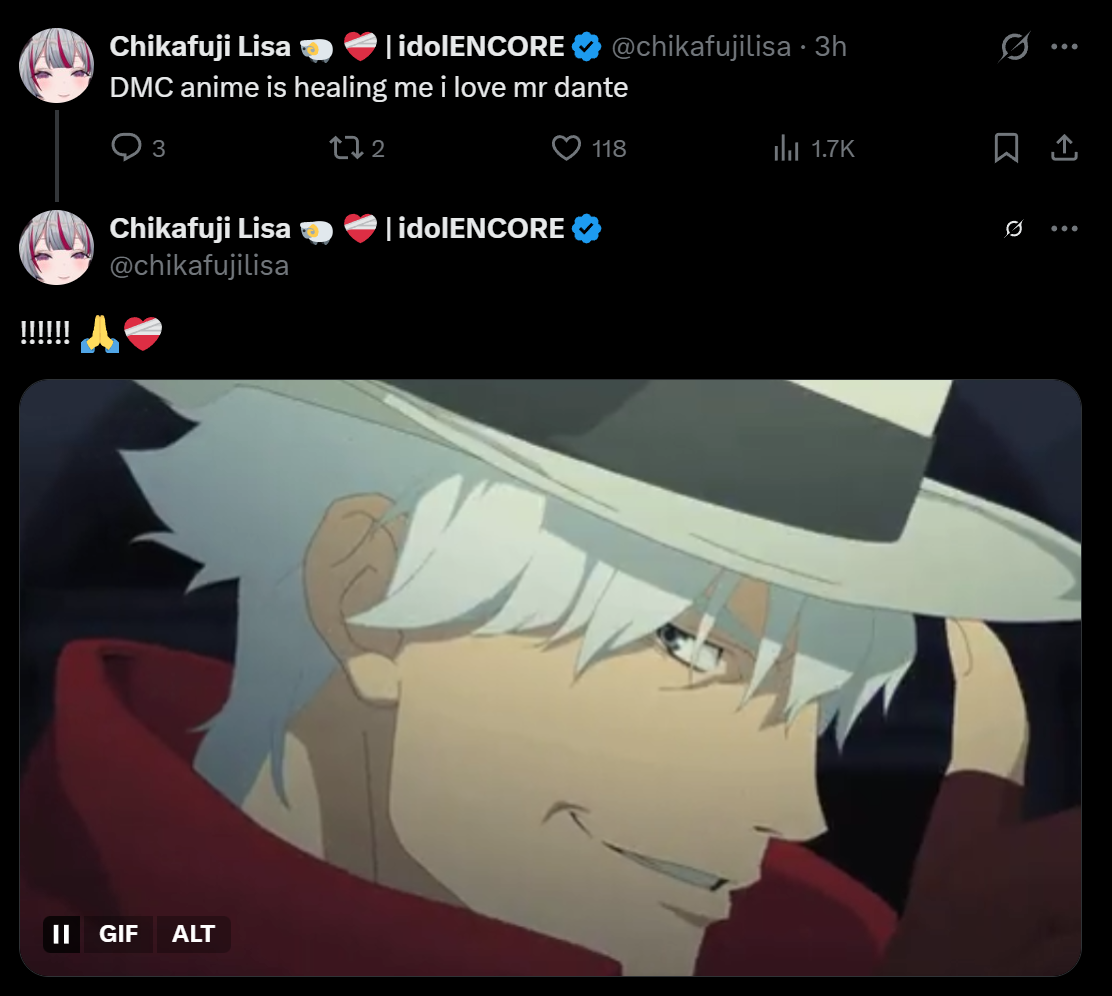Open Grok icon on first tweet
The image size is (1112, 996).
[x=1014, y=47]
